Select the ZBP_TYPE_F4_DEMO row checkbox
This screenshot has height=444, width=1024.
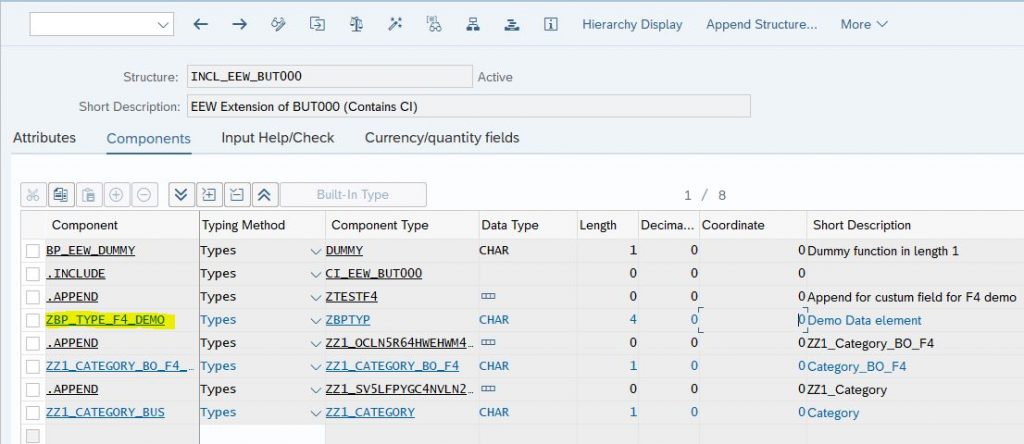(33, 320)
